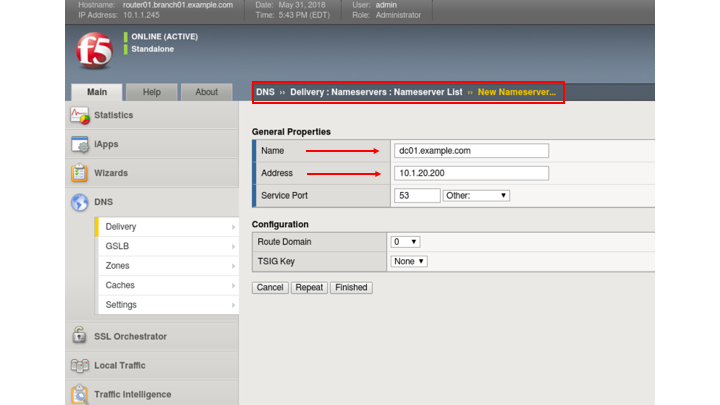Click the Traffic Intelligence icon
Image resolution: width=720 pixels, height=405 pixels.
tap(79, 394)
